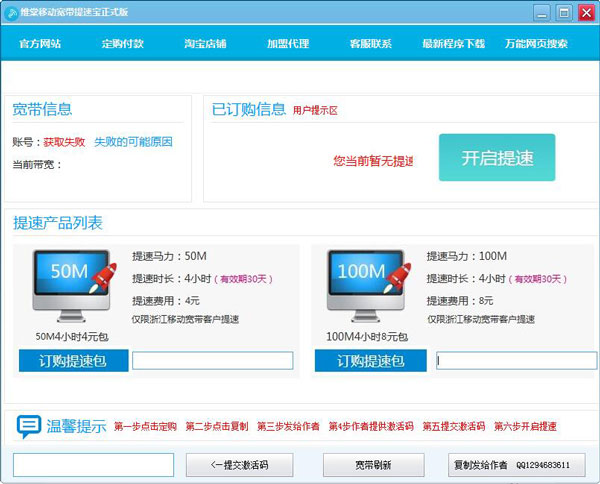This screenshot has height=484, width=600.
Task: Click the 当前带宽 label
Action: click(x=37, y=165)
